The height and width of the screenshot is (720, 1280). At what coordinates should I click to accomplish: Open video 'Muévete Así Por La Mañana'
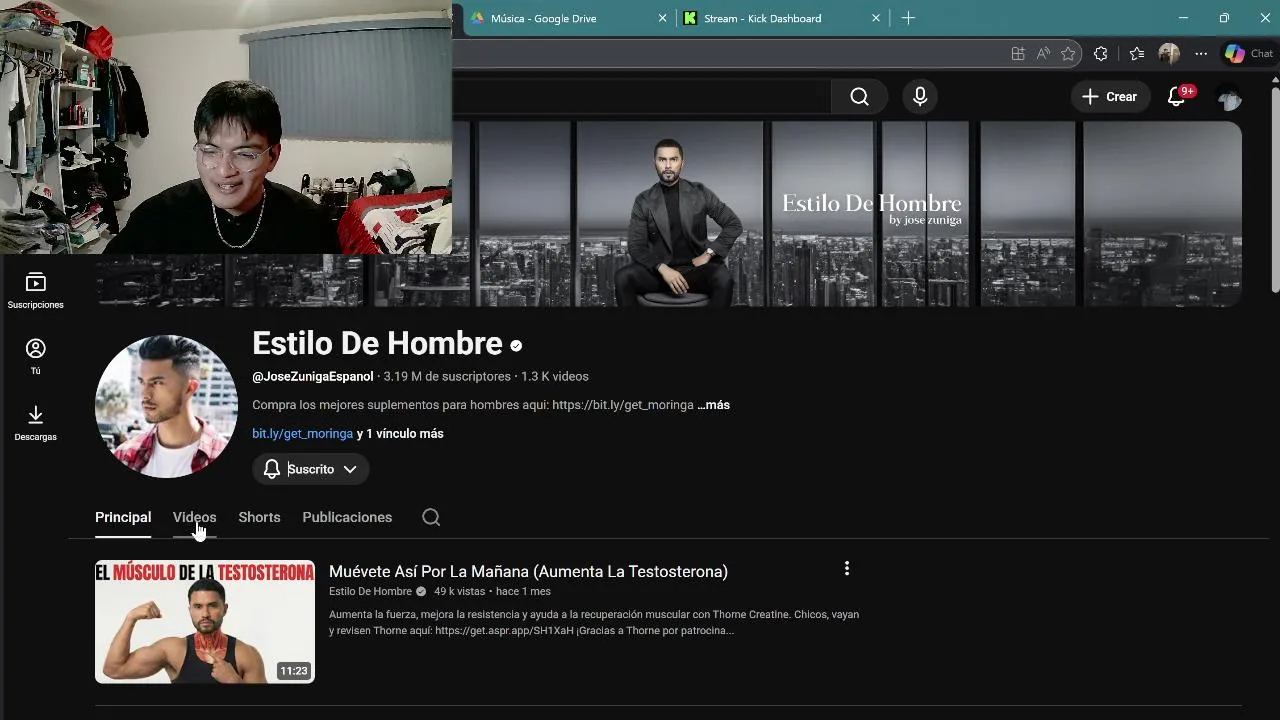[528, 572]
